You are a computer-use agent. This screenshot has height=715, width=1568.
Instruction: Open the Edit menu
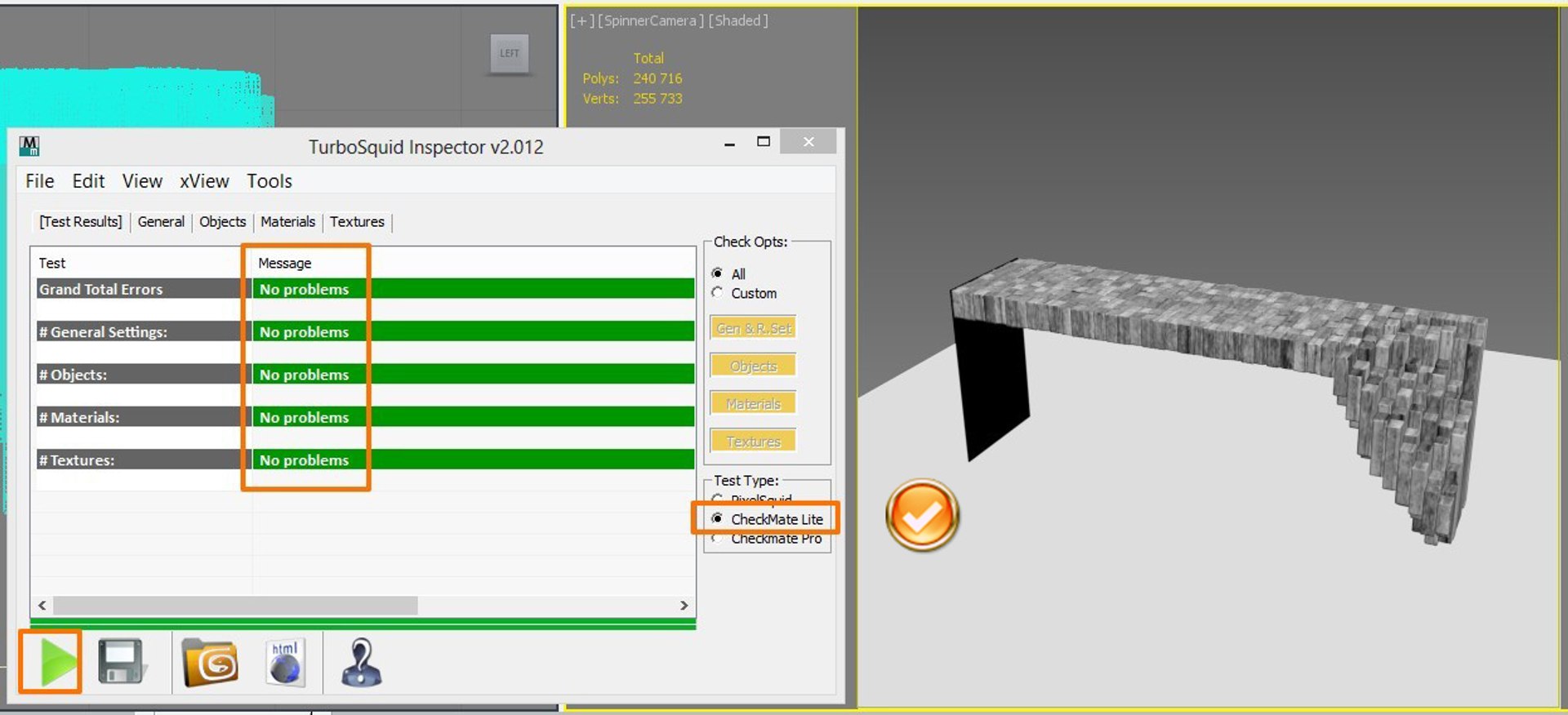pos(88,181)
